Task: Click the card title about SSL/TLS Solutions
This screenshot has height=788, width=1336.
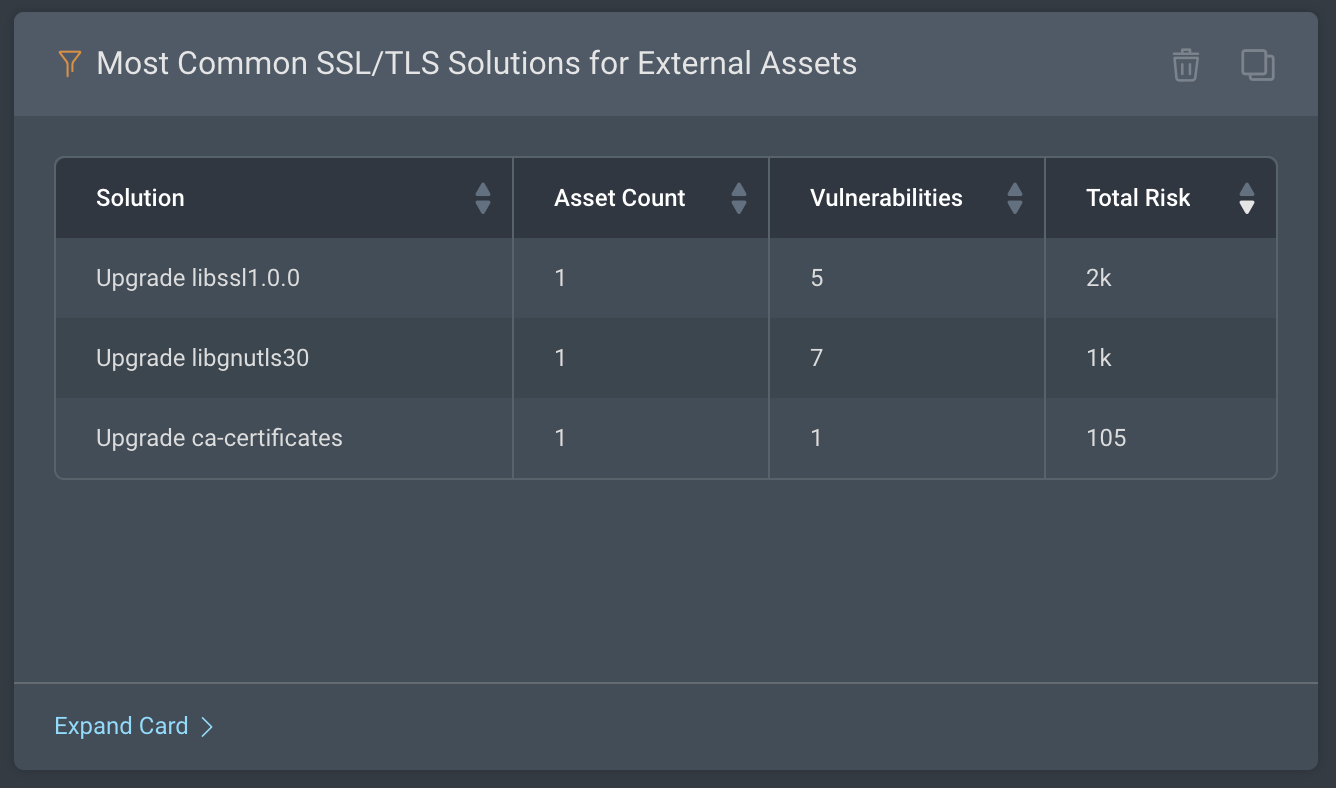Action: [x=476, y=64]
